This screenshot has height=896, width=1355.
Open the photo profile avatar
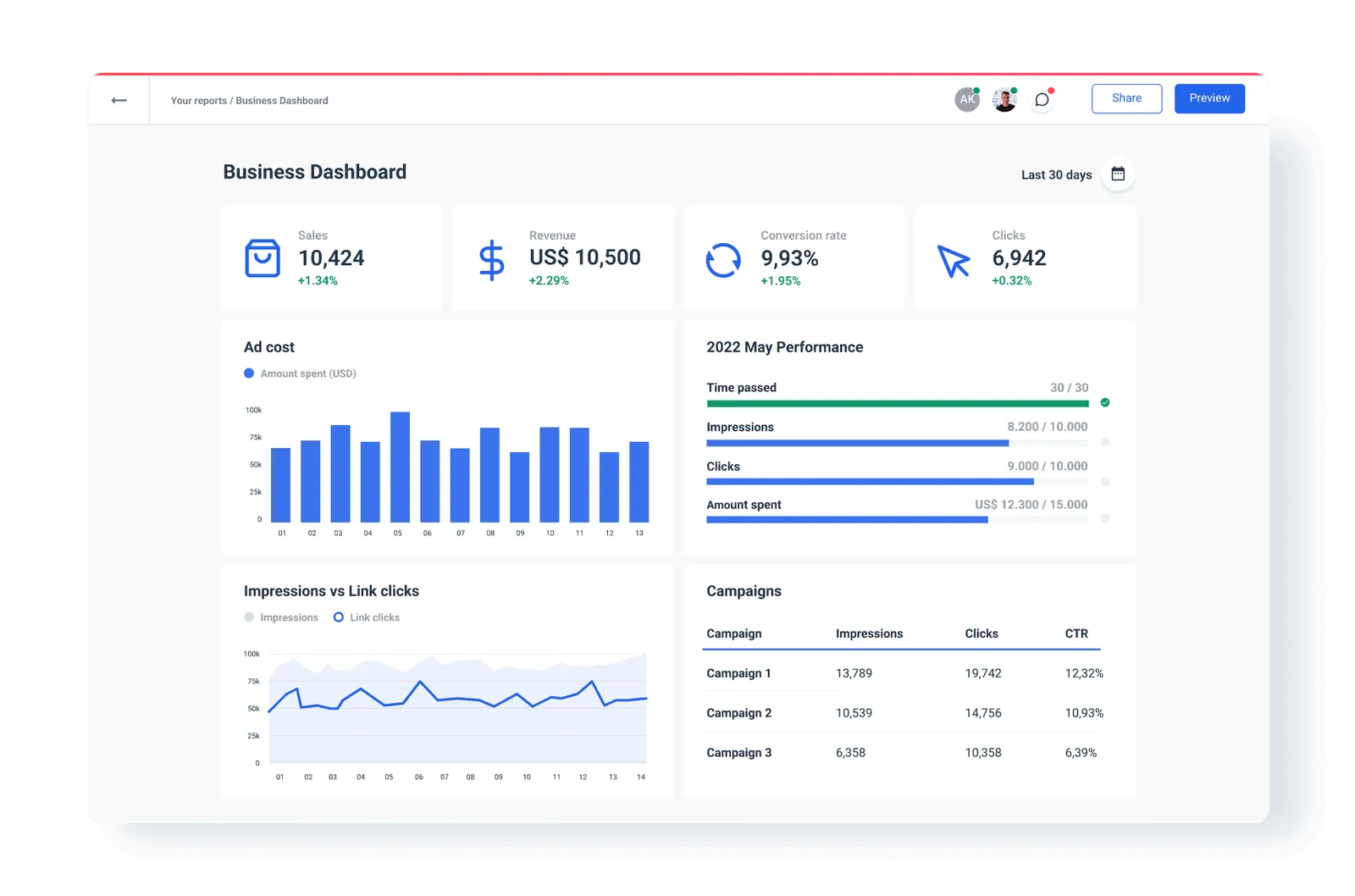pyautogui.click(x=1004, y=99)
